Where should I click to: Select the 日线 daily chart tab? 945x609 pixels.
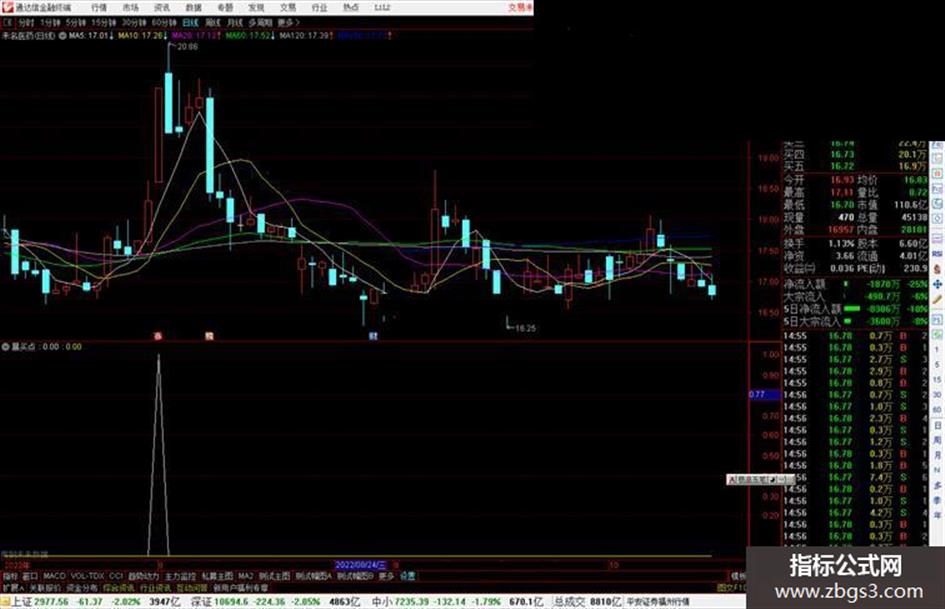[190, 23]
